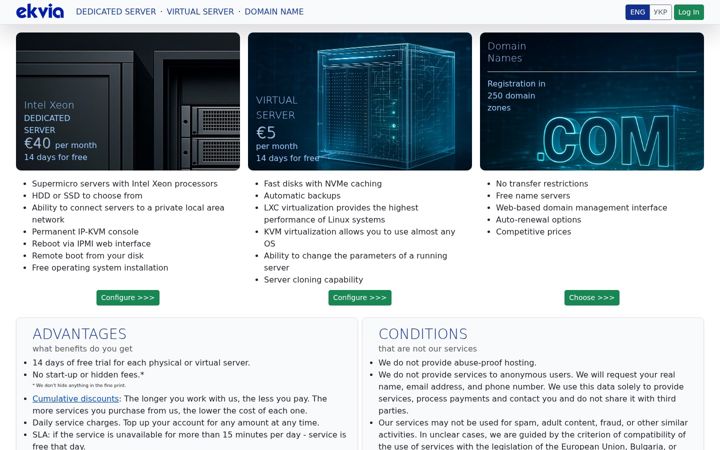Open the DOMAIN NAME menu item

(274, 11)
